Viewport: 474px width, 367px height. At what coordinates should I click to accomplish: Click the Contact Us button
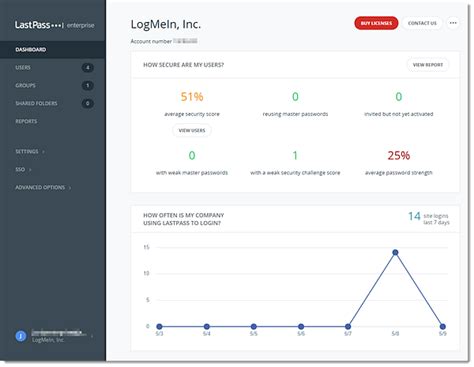422,23
